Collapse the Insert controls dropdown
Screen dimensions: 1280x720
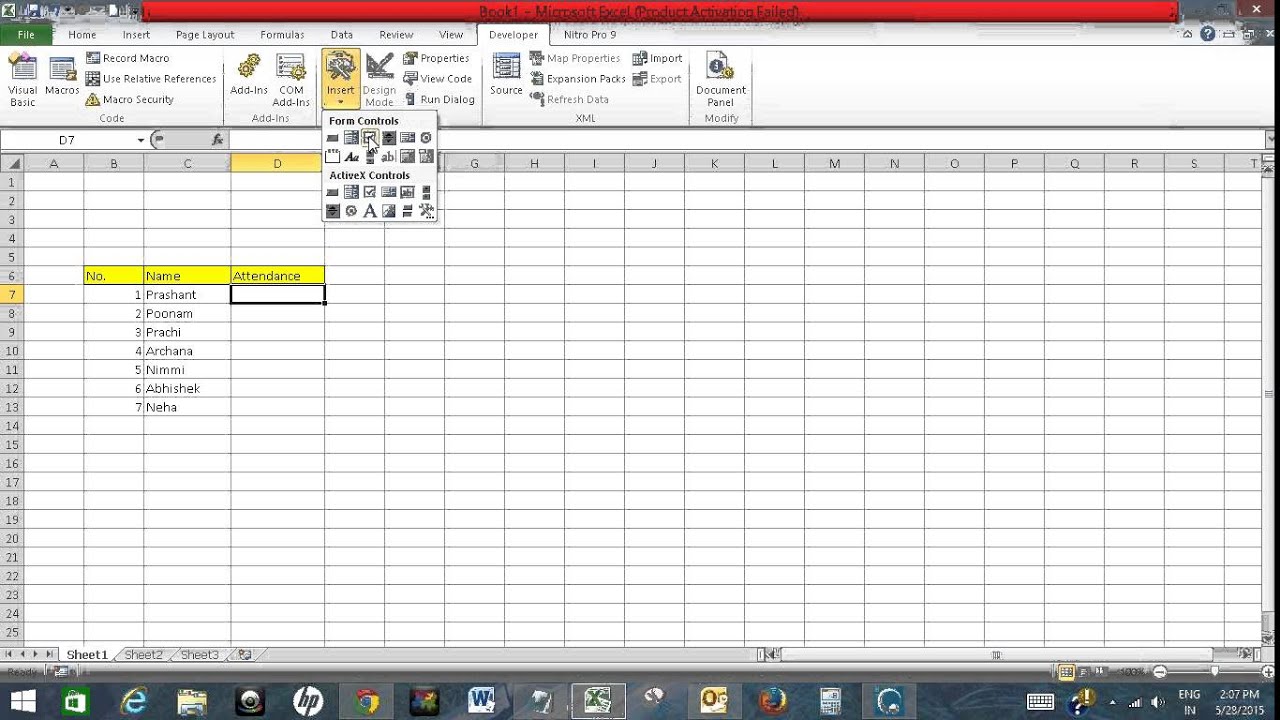(340, 79)
